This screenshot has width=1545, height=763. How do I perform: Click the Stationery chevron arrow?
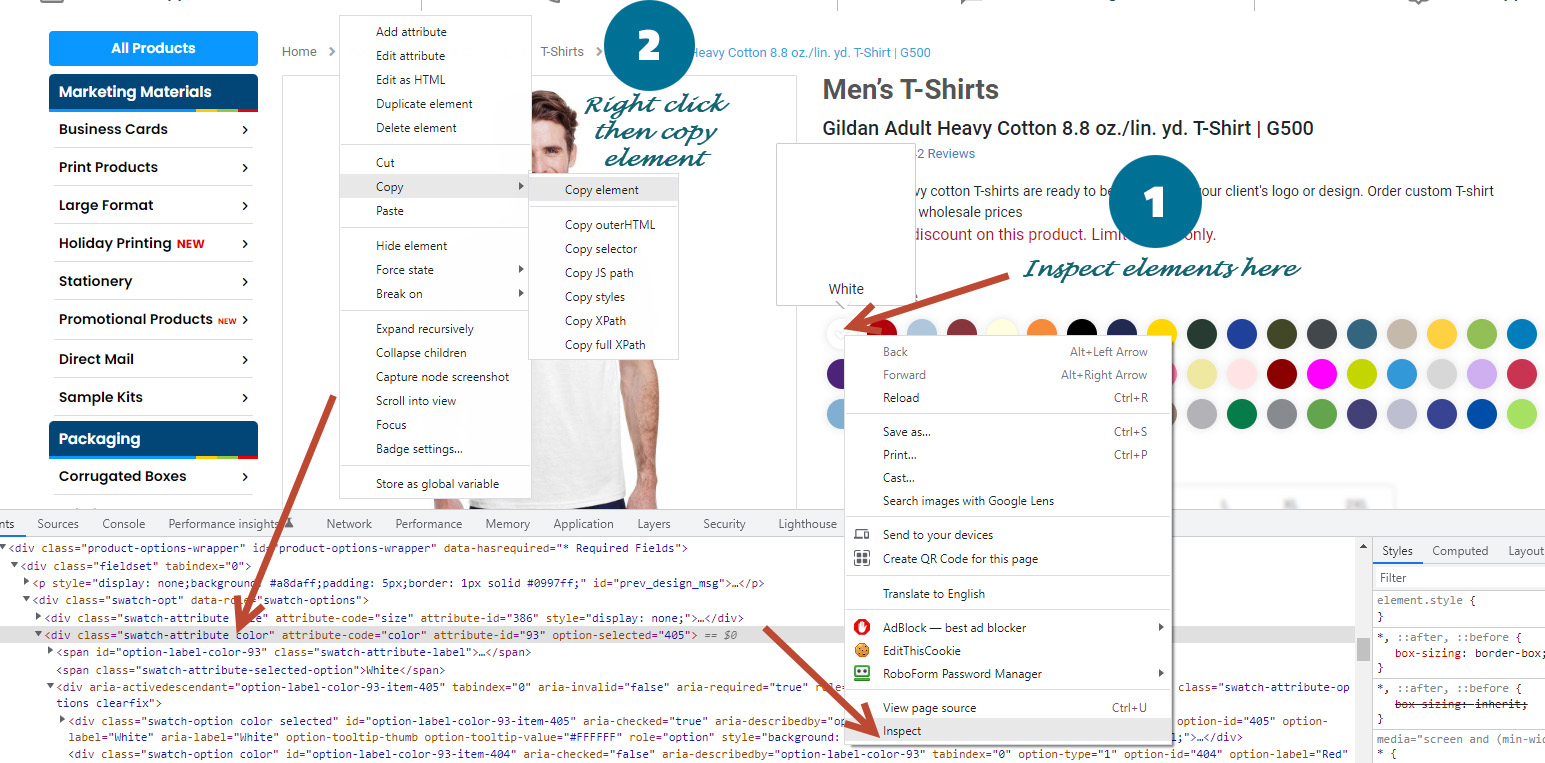point(245,282)
